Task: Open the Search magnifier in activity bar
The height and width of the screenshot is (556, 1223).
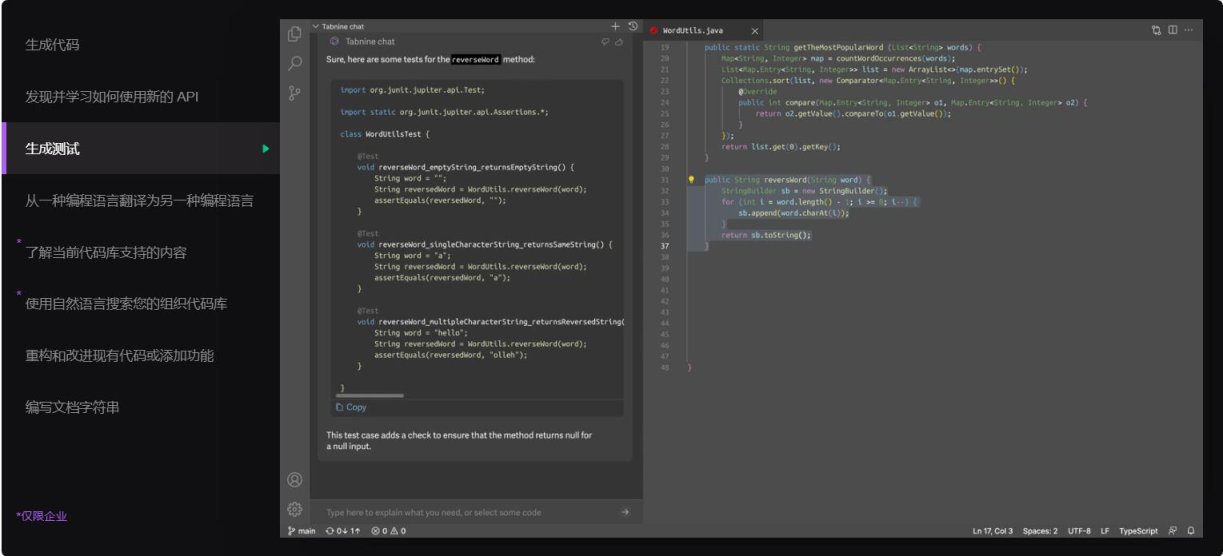Action: click(294, 63)
